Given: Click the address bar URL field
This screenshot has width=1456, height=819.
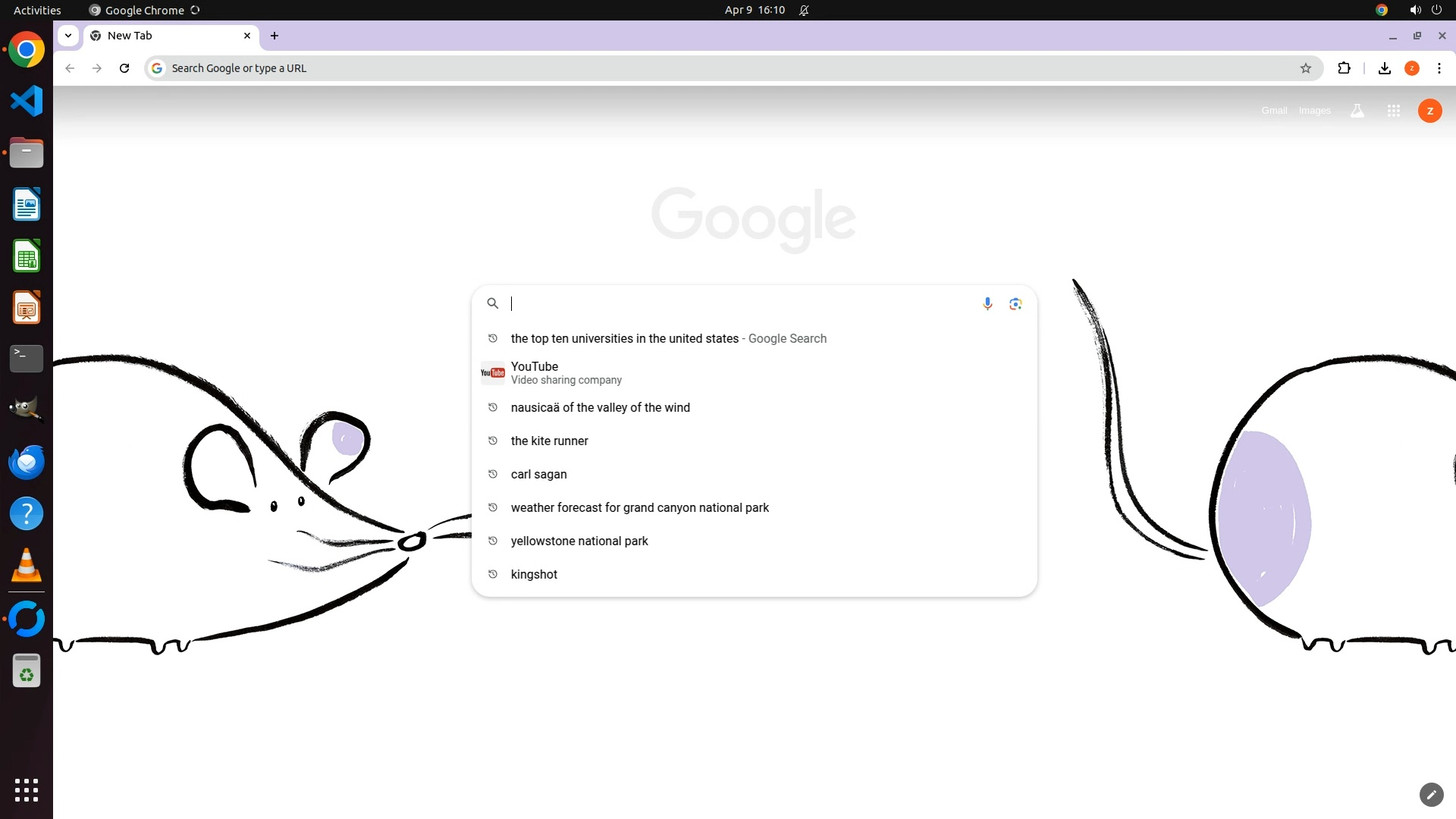Looking at the screenshot, I should coord(682,68).
